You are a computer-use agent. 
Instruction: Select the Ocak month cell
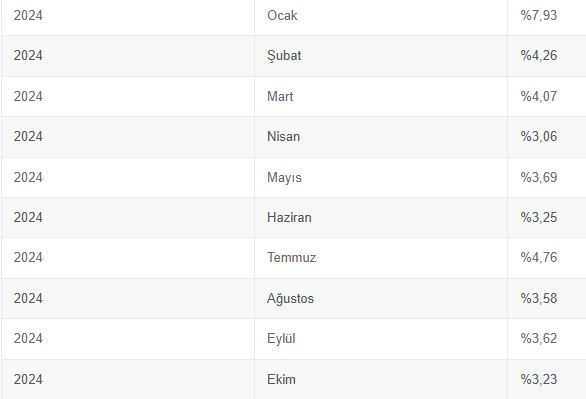381,16
